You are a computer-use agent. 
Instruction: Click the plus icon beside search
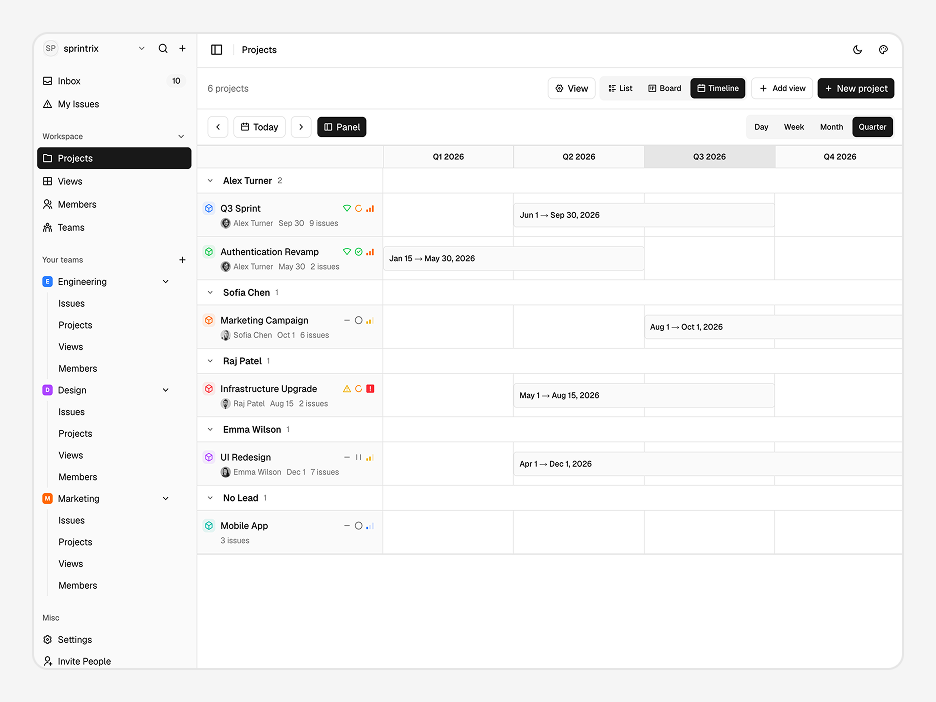point(183,48)
